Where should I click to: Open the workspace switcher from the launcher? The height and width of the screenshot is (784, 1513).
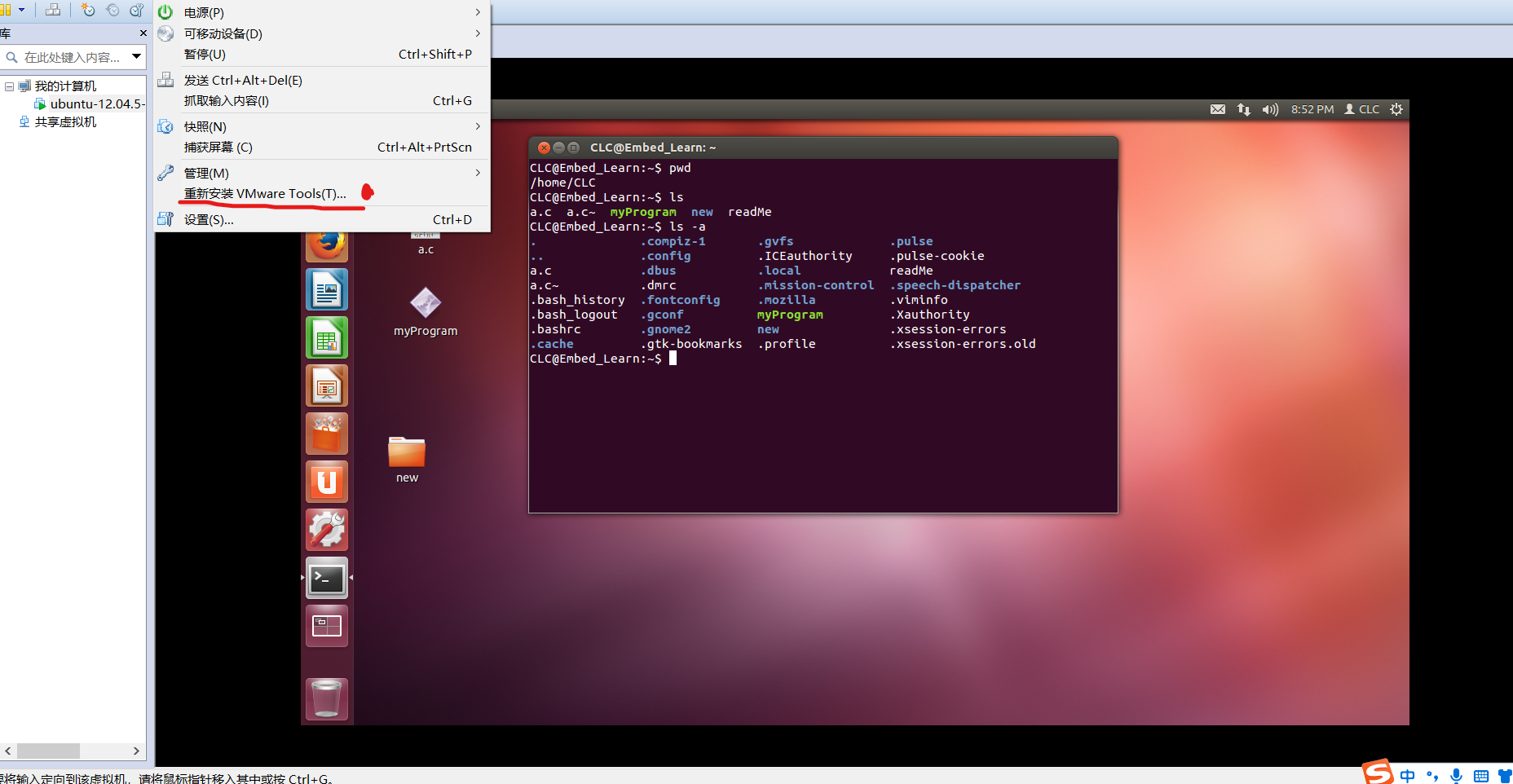tap(326, 625)
